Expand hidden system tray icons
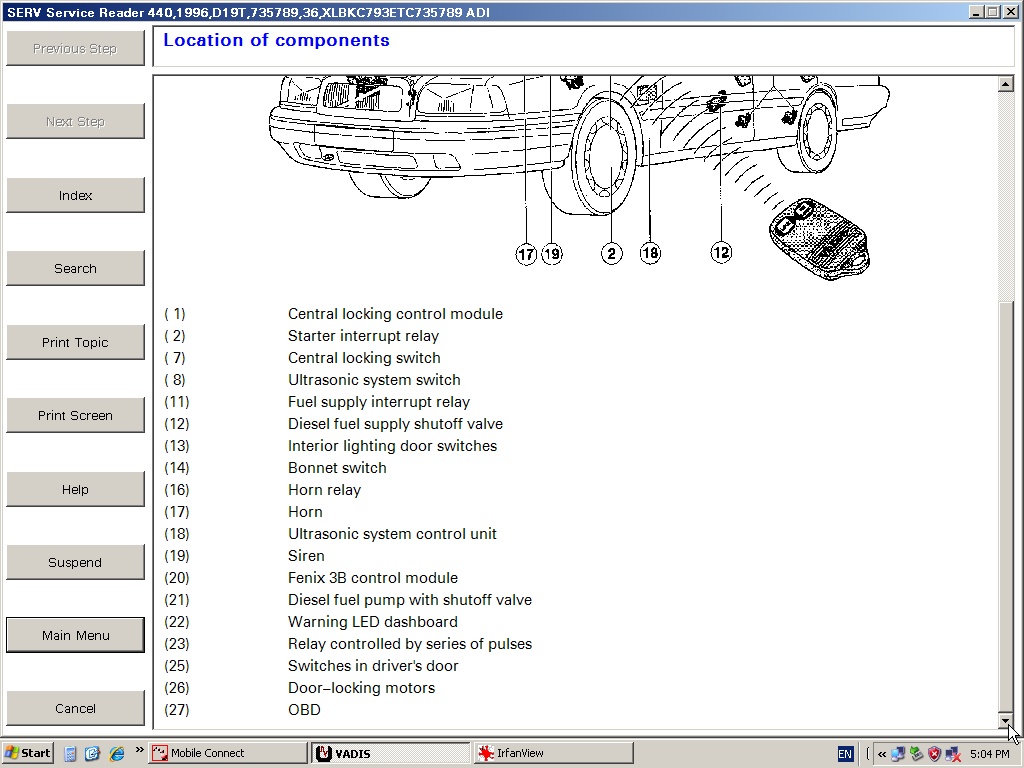Screen dimensions: 1024x768 [x=882, y=754]
